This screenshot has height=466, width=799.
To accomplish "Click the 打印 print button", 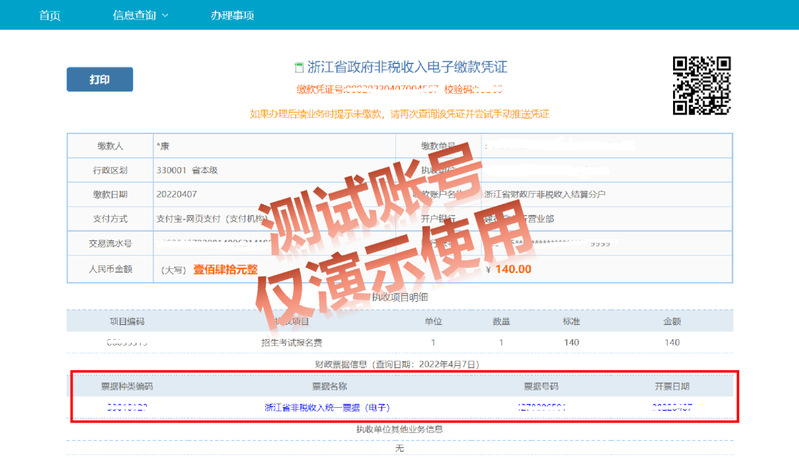I will click(99, 80).
